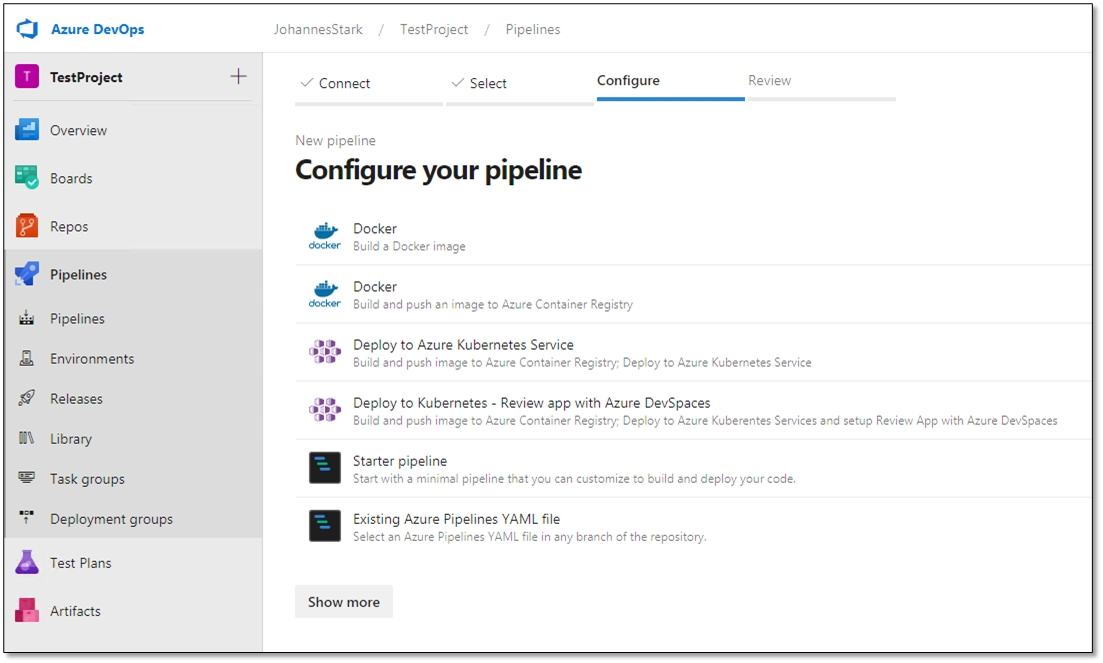
Task: Click the Deployment groups icon
Action: pyautogui.click(x=27, y=517)
